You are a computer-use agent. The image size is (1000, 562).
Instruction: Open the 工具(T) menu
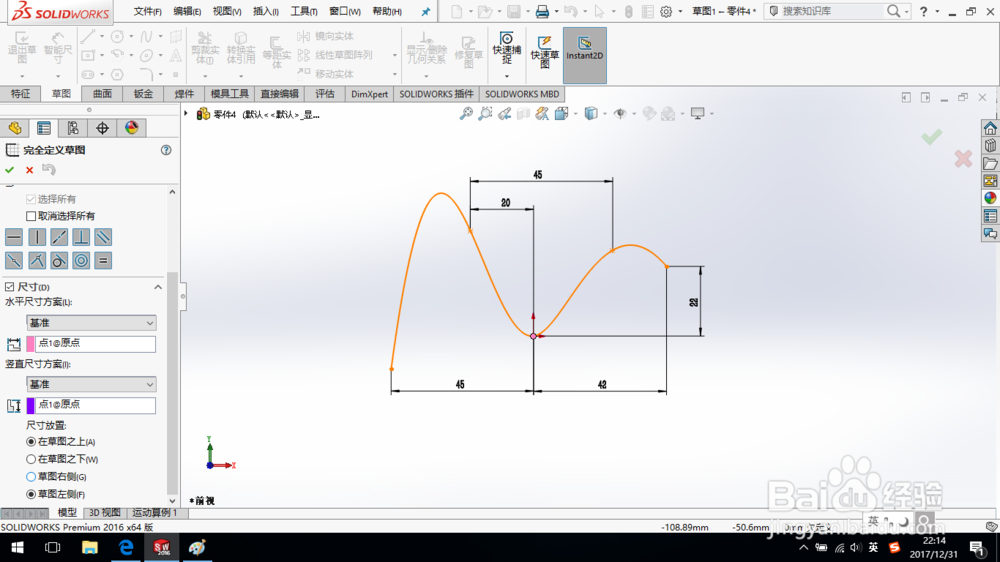(304, 11)
